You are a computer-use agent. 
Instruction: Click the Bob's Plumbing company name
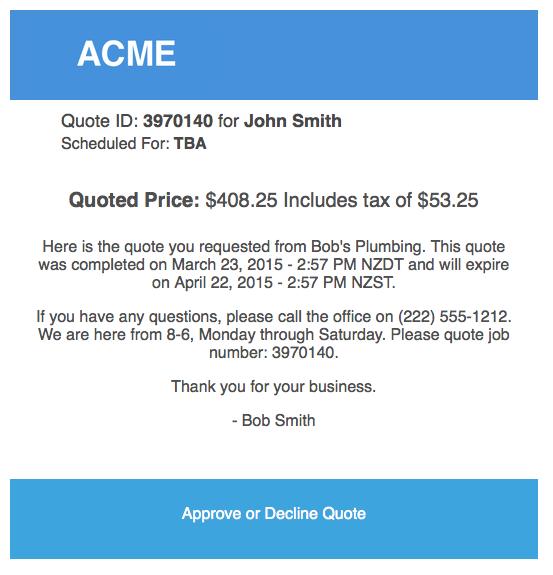coord(368,246)
